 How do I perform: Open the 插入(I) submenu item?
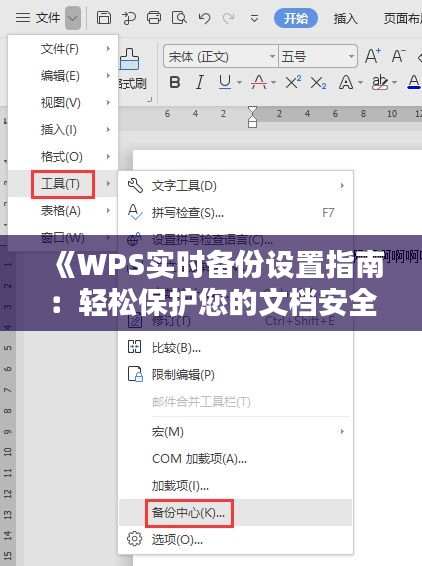tap(63, 130)
